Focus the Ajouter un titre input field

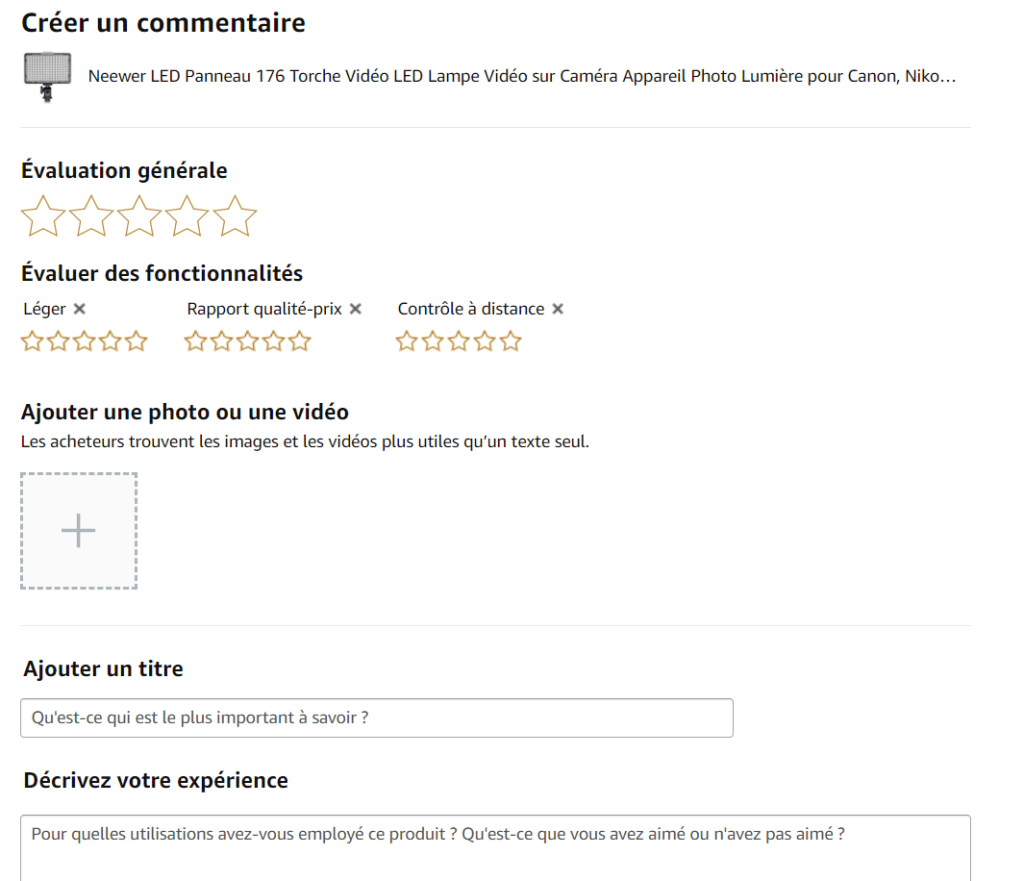377,718
